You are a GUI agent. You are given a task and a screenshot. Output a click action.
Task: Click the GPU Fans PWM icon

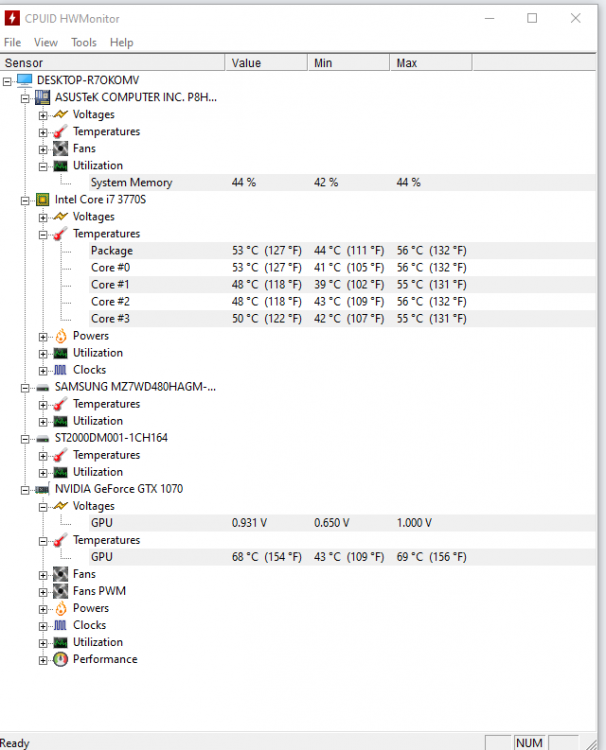(60, 591)
